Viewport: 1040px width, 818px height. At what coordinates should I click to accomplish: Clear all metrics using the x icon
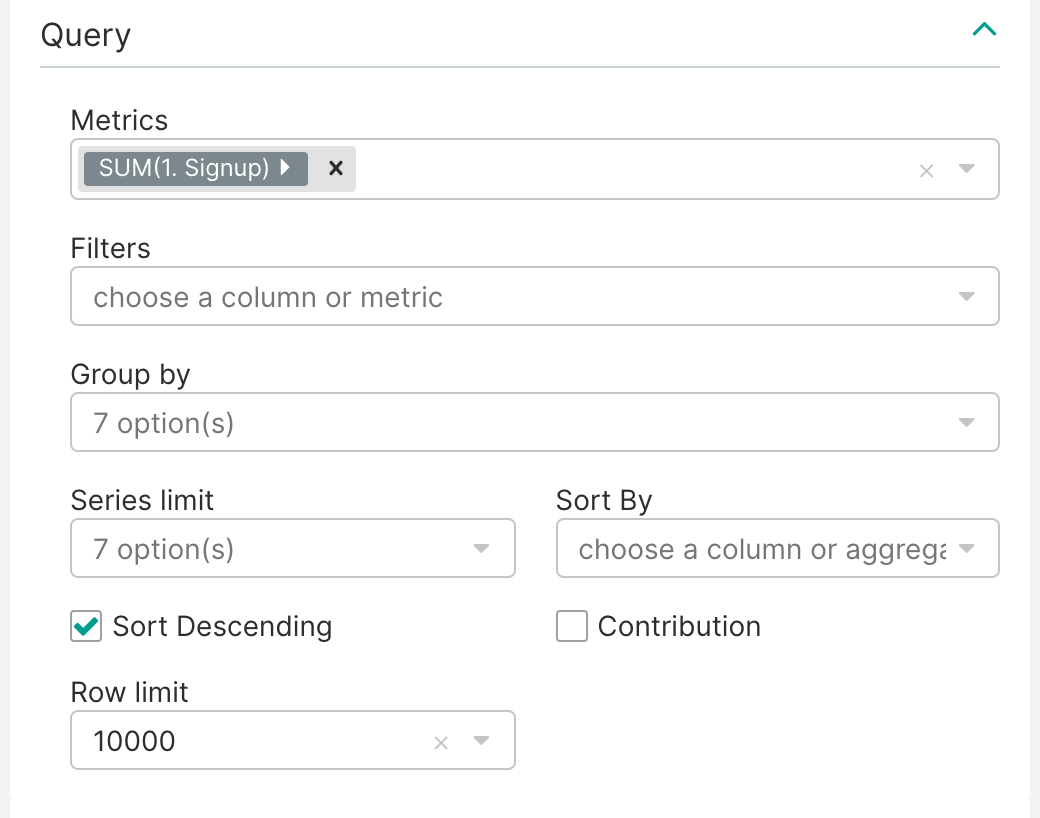(926, 169)
